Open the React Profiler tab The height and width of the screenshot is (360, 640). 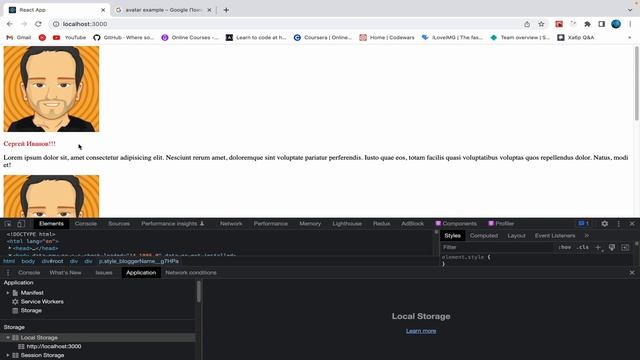click(x=501, y=224)
